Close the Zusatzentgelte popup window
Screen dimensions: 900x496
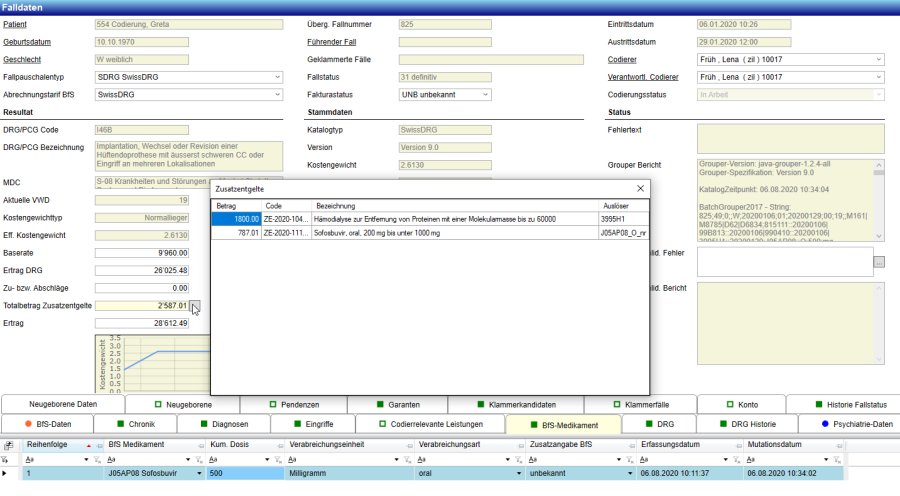click(640, 188)
